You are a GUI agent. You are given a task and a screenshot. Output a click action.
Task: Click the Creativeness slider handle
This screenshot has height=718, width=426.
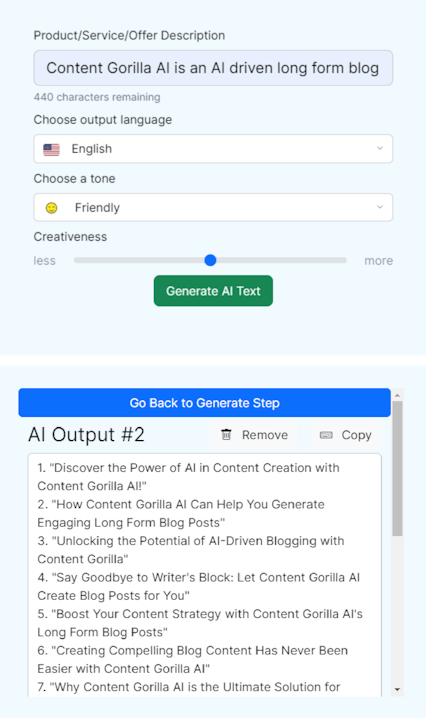210,260
